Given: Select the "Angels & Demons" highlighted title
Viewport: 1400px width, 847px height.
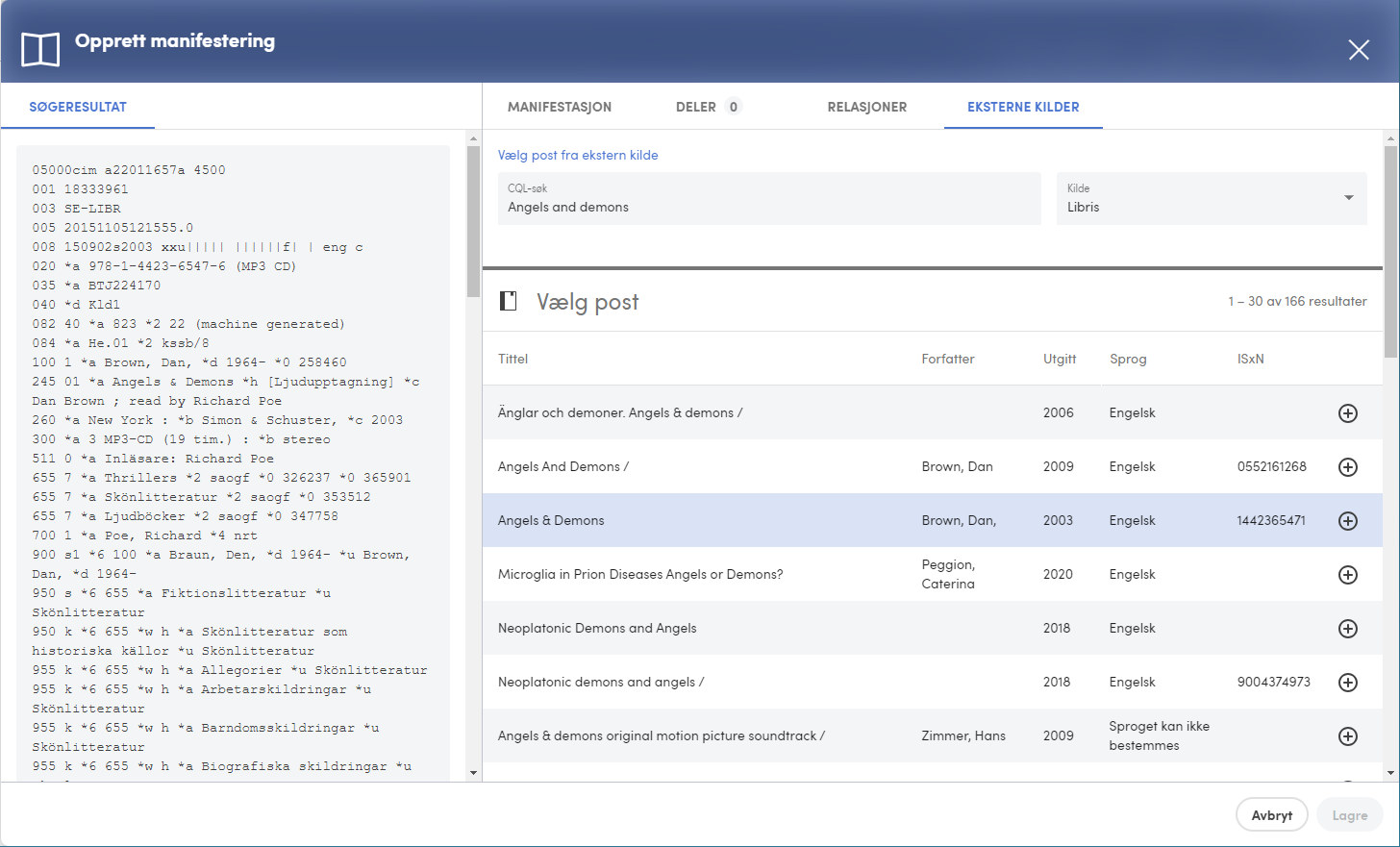Looking at the screenshot, I should click(551, 520).
